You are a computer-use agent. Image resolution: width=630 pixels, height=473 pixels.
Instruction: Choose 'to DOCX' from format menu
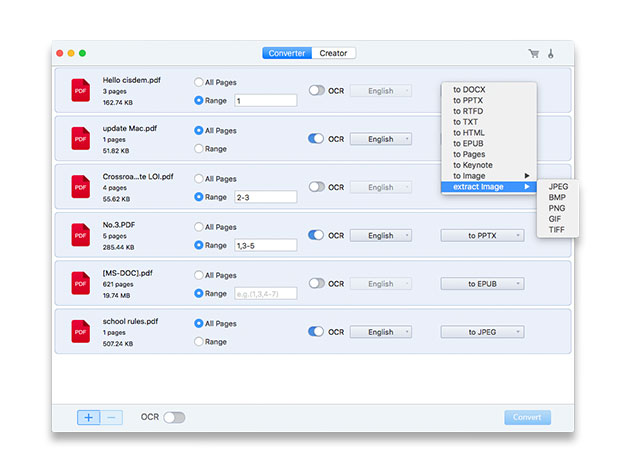click(489, 90)
